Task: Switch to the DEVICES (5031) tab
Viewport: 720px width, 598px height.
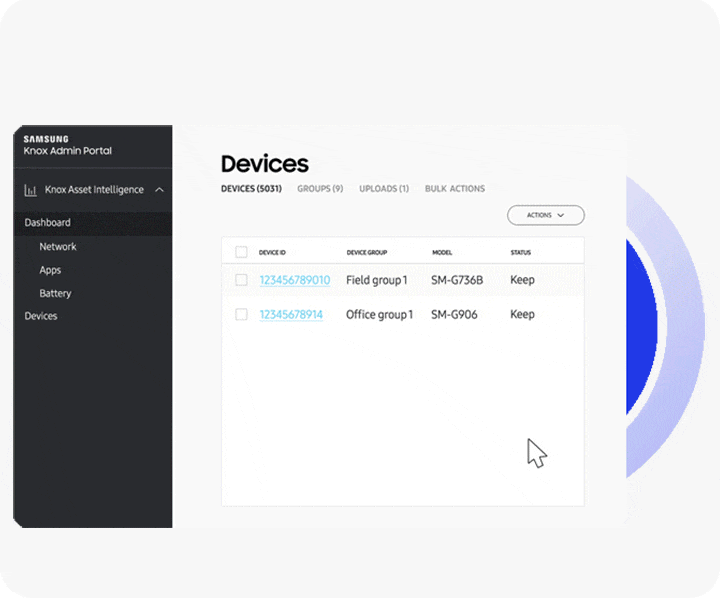Action: click(251, 189)
